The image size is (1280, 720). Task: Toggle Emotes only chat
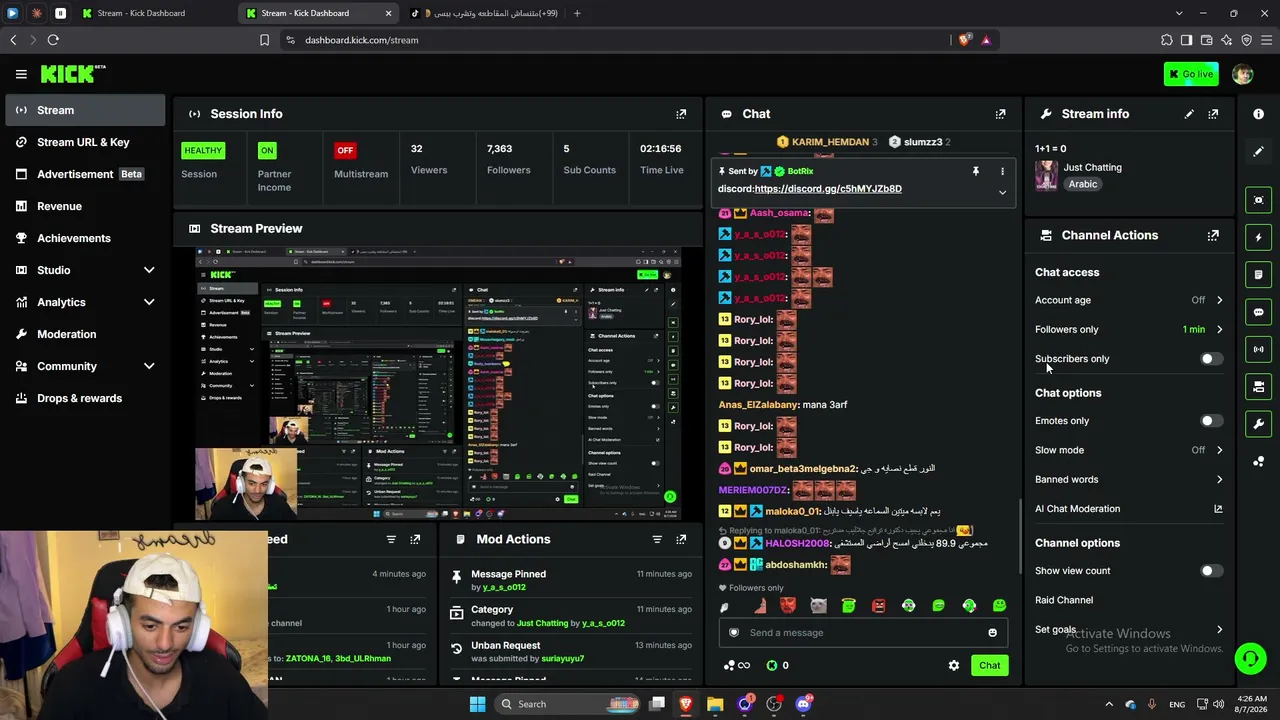click(1211, 421)
